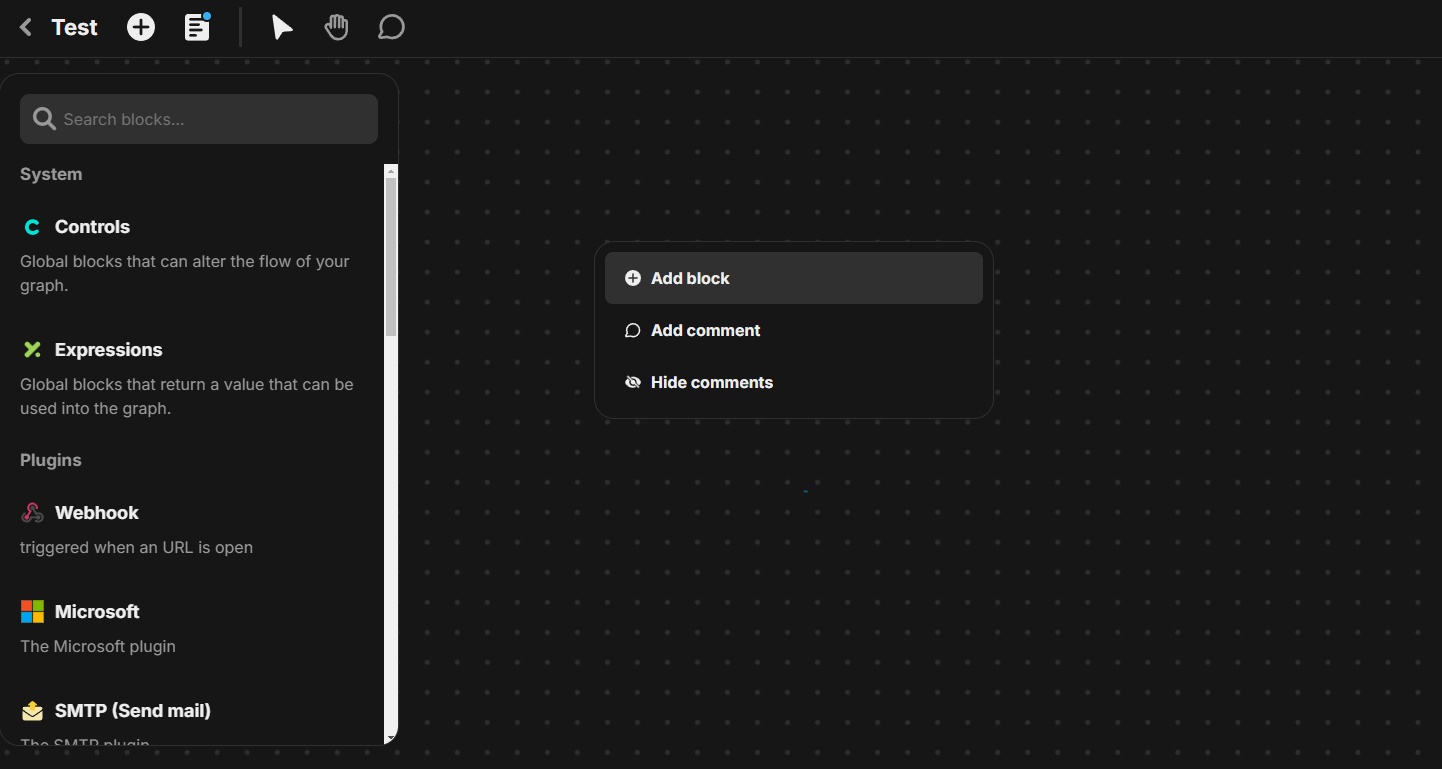Click the magnifier search icon
This screenshot has width=1442, height=769.
pos(44,119)
